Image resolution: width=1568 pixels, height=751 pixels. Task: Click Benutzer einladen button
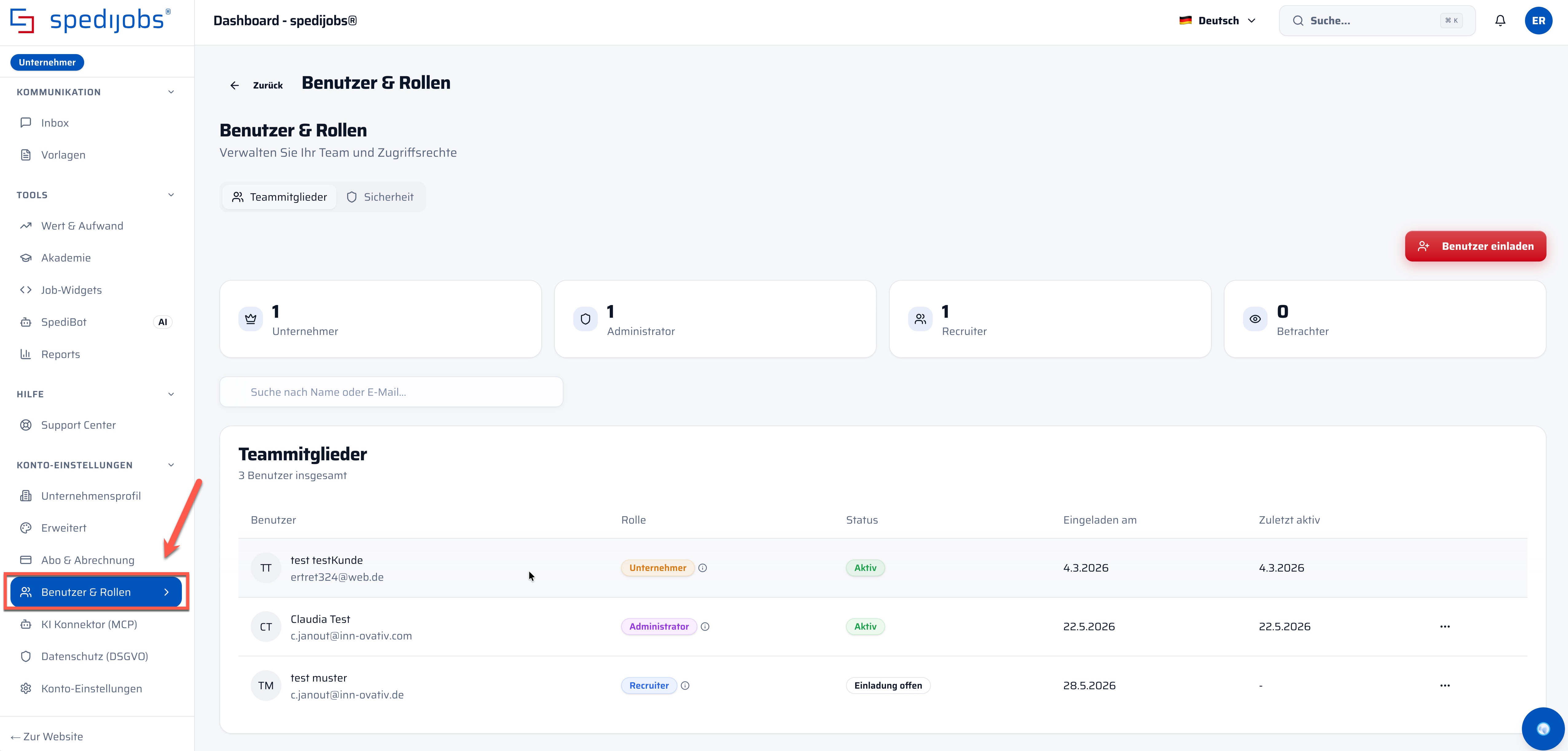pos(1475,246)
